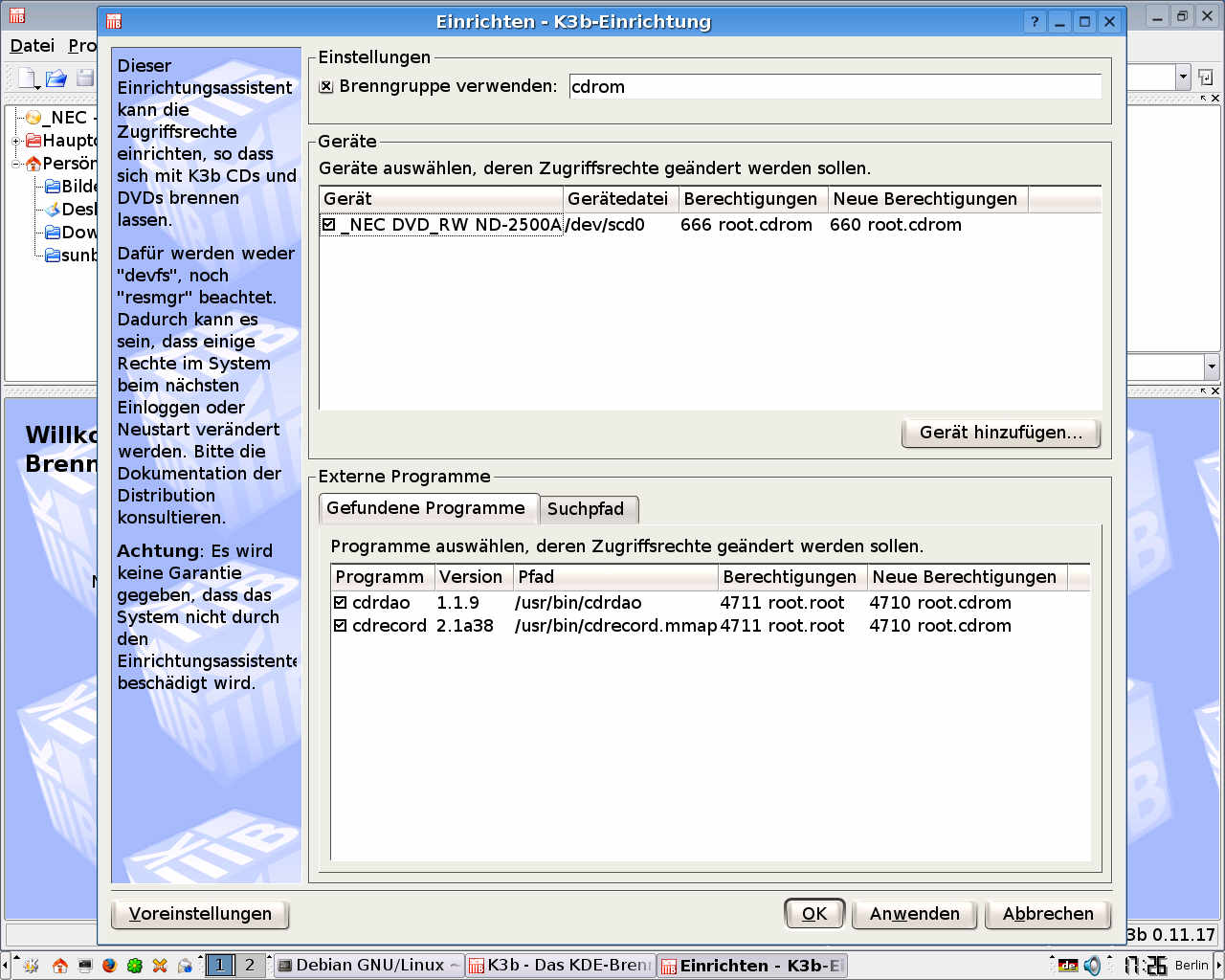Open the Debian GNU/Linux taskbar entry
1225x980 pixels.
369,965
